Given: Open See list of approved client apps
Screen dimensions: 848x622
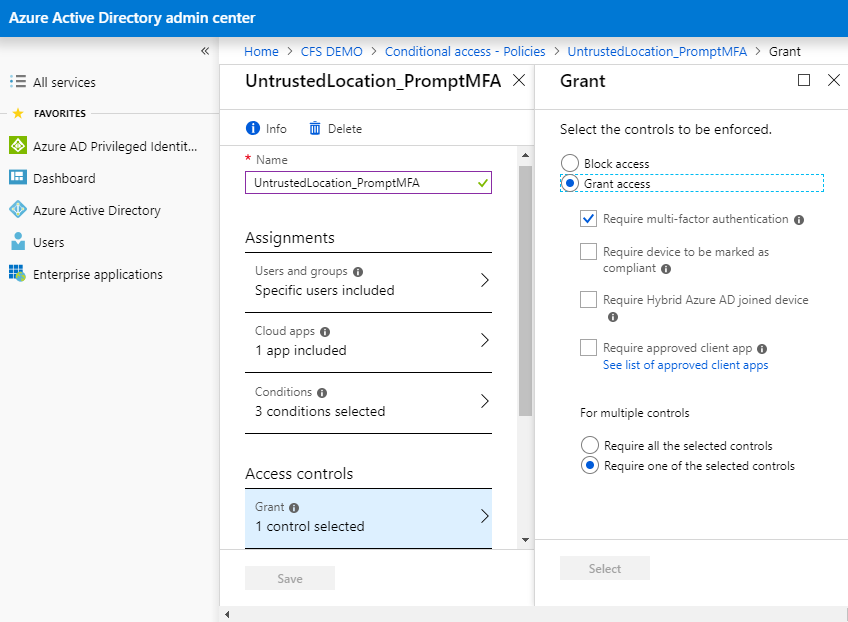Looking at the screenshot, I should [x=685, y=365].
